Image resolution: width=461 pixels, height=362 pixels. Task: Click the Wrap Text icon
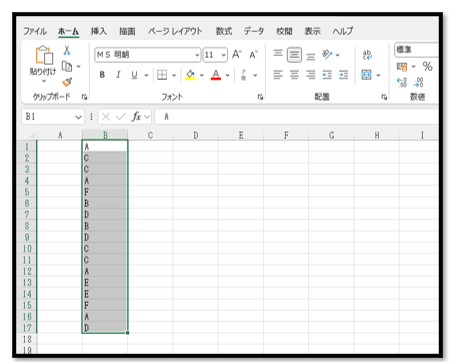click(367, 55)
